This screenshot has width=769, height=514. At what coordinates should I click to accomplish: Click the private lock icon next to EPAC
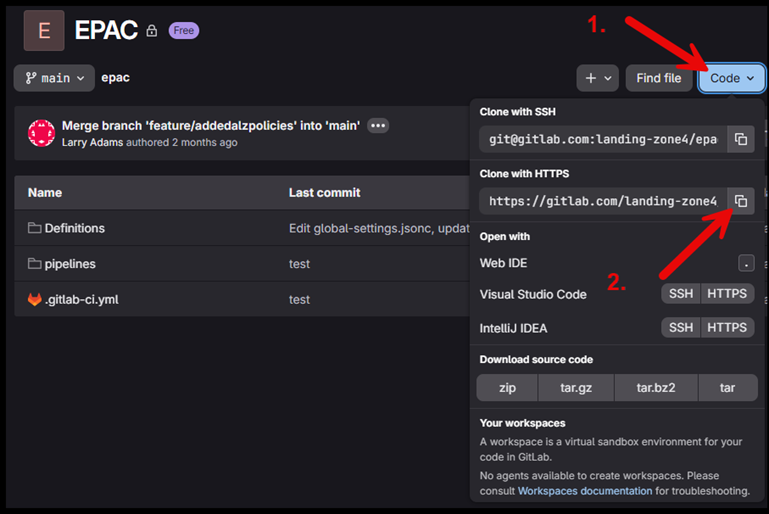[152, 31]
